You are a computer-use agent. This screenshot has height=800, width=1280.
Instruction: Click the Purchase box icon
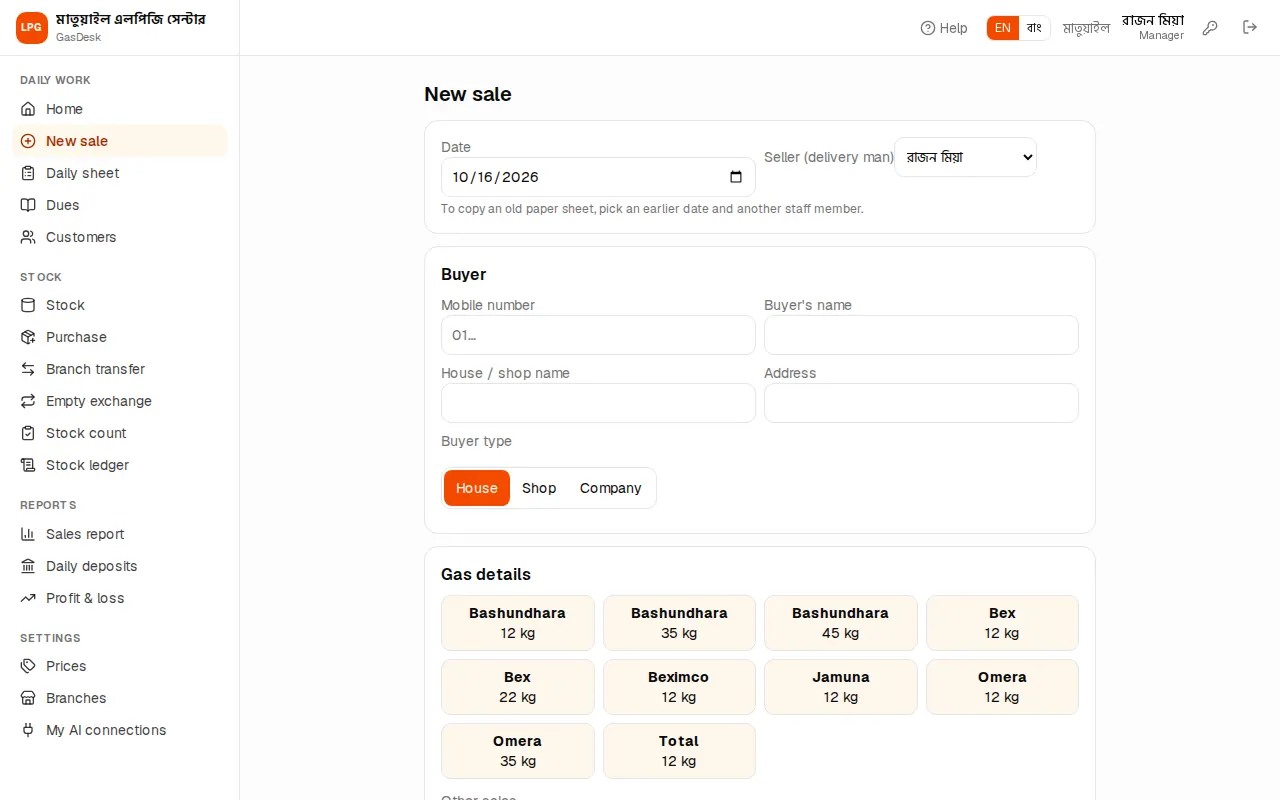click(x=28, y=337)
